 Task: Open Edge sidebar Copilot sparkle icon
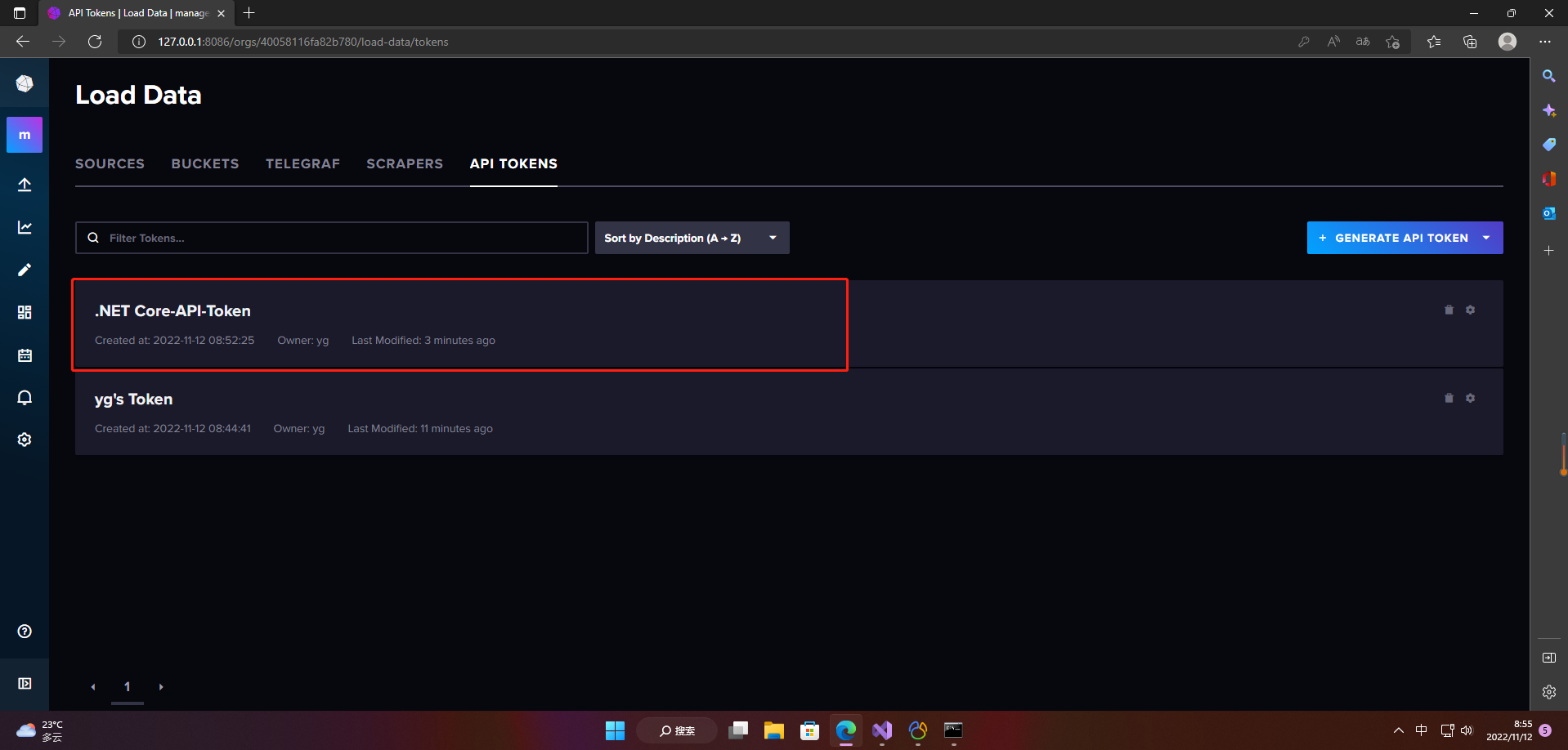click(x=1548, y=110)
